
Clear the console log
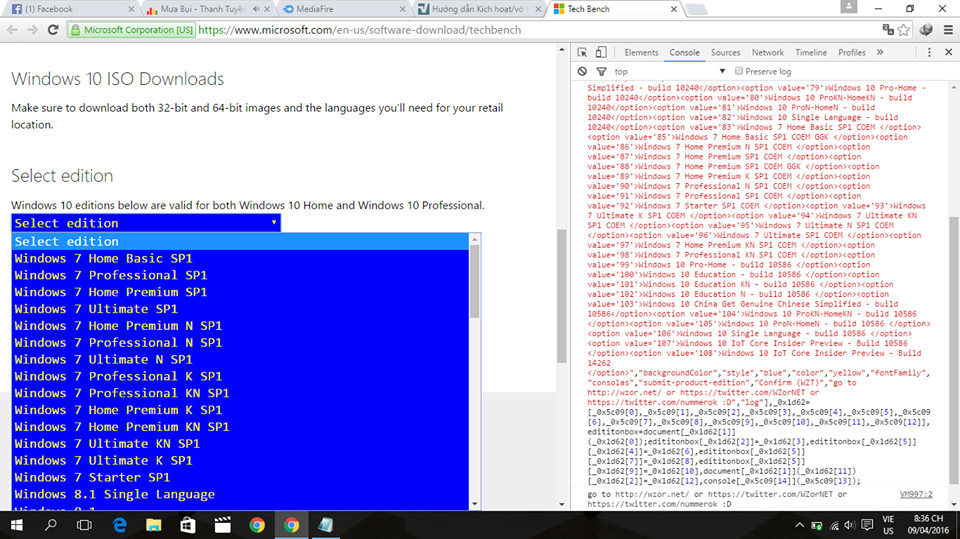click(582, 72)
